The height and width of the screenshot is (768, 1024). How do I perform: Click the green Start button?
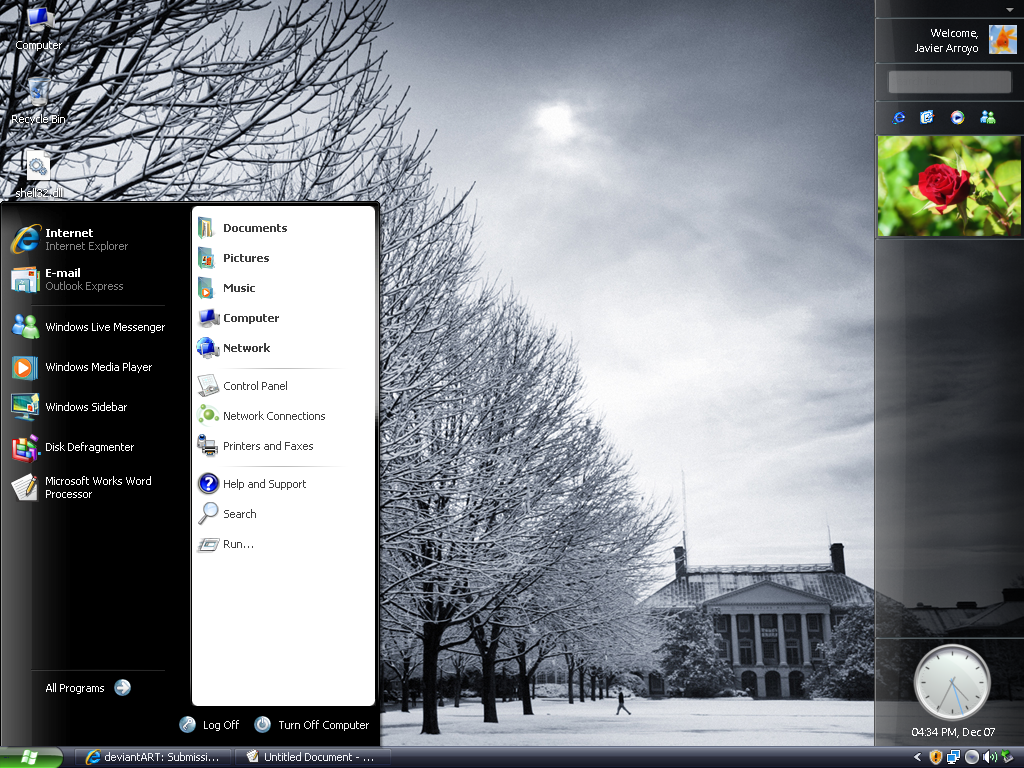pos(31,758)
